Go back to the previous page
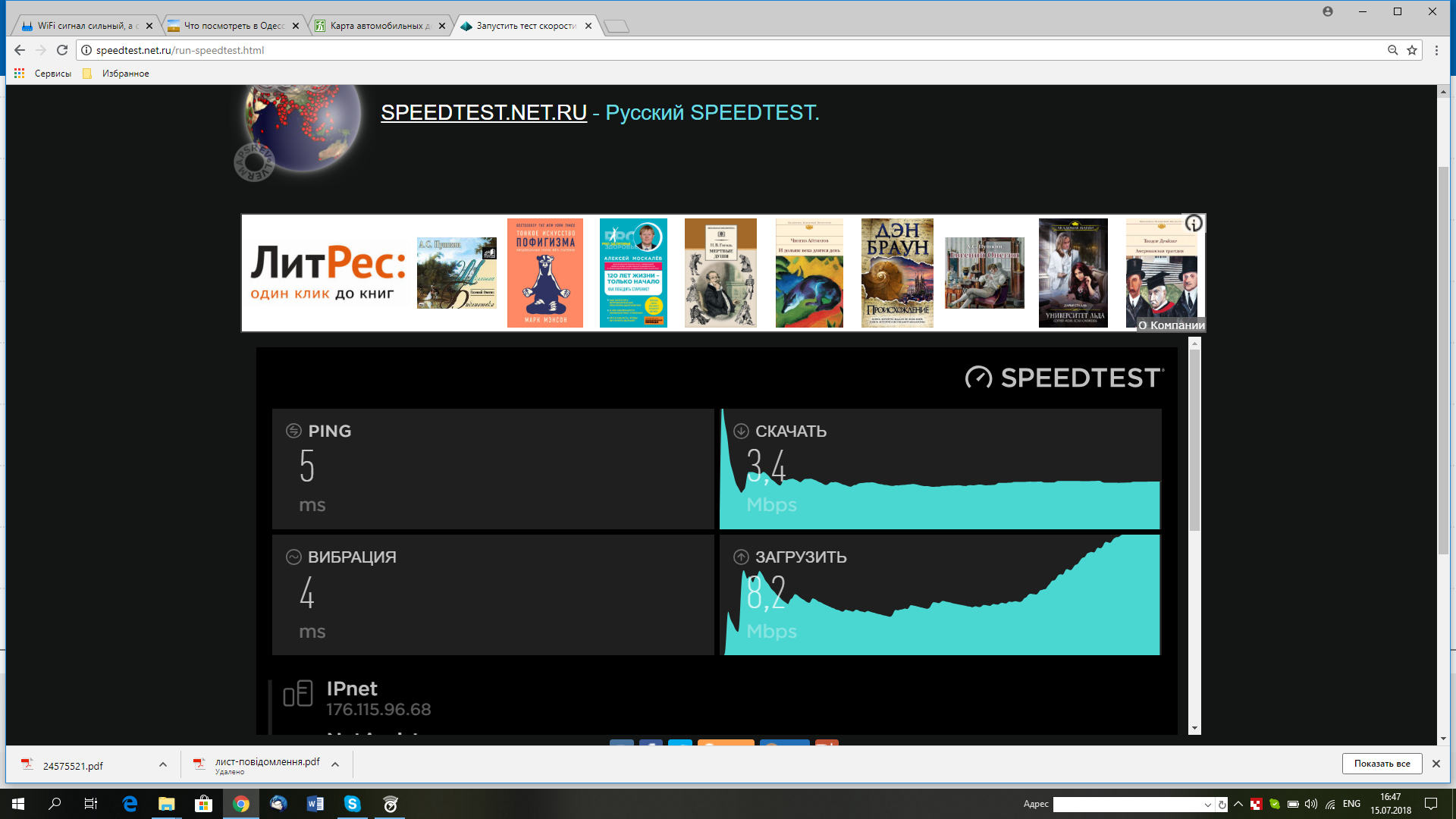Screen dimensions: 1456x819 coord(20,50)
